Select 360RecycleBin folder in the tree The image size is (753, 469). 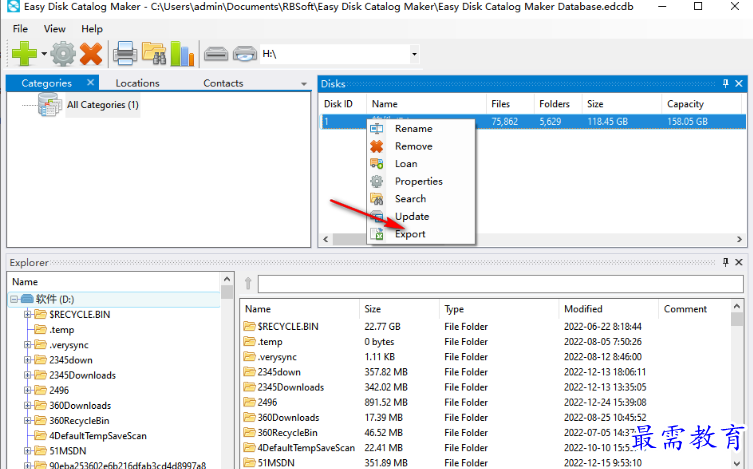coord(79,421)
